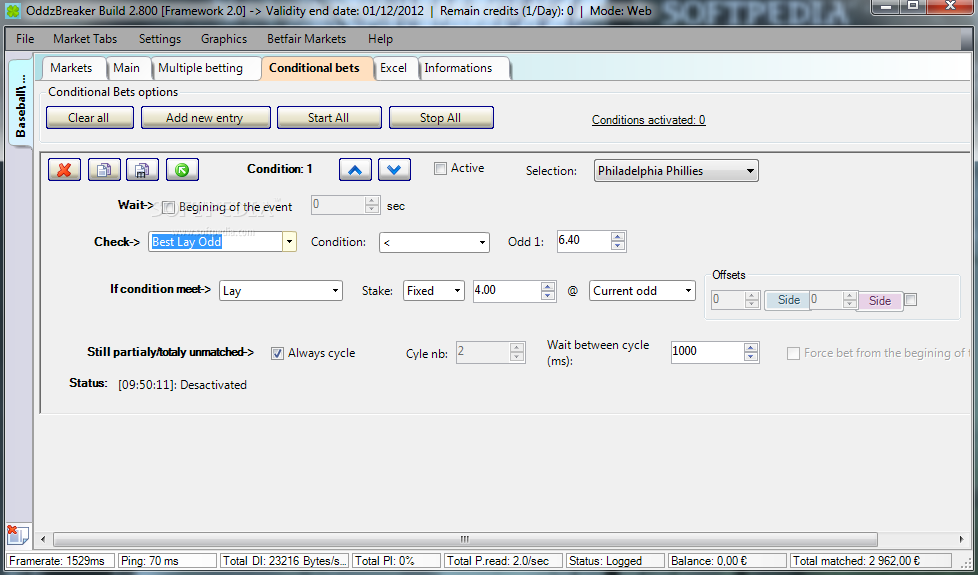The height and width of the screenshot is (575, 978).
Task: Tick the Begining of the event checkbox
Action: (168, 208)
